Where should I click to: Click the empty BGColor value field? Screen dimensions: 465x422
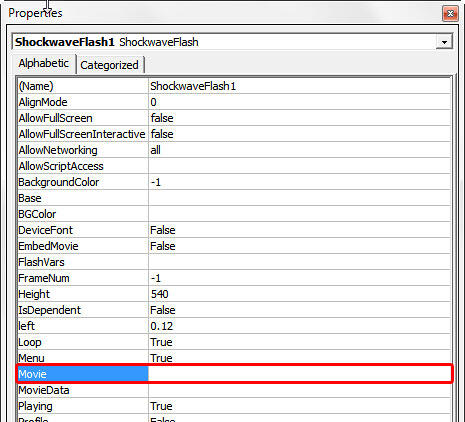299,214
